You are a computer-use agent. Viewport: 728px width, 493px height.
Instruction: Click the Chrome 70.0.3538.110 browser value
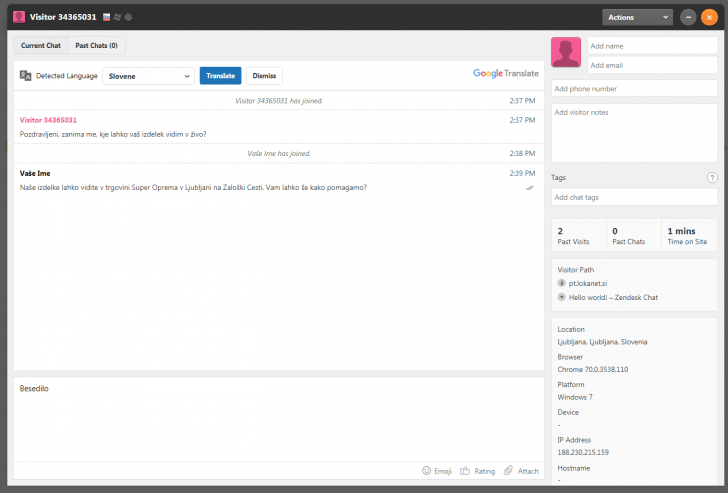[x=593, y=370]
